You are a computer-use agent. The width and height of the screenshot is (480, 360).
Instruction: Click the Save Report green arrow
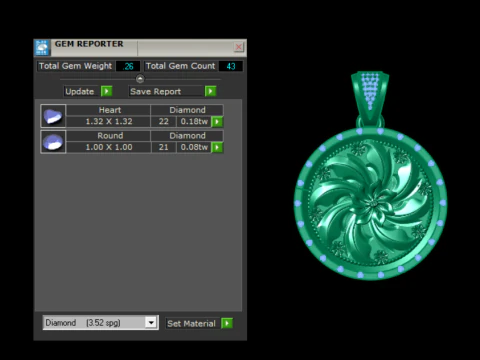pyautogui.click(x=210, y=91)
